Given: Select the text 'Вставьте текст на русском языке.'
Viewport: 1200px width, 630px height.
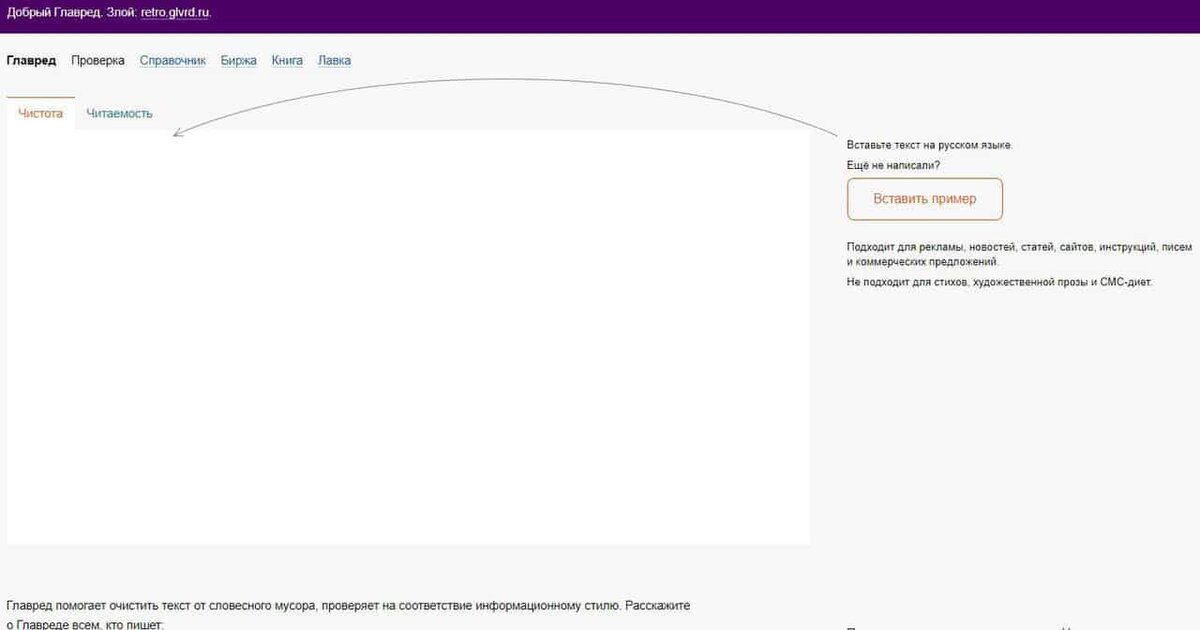Looking at the screenshot, I should [x=929, y=145].
